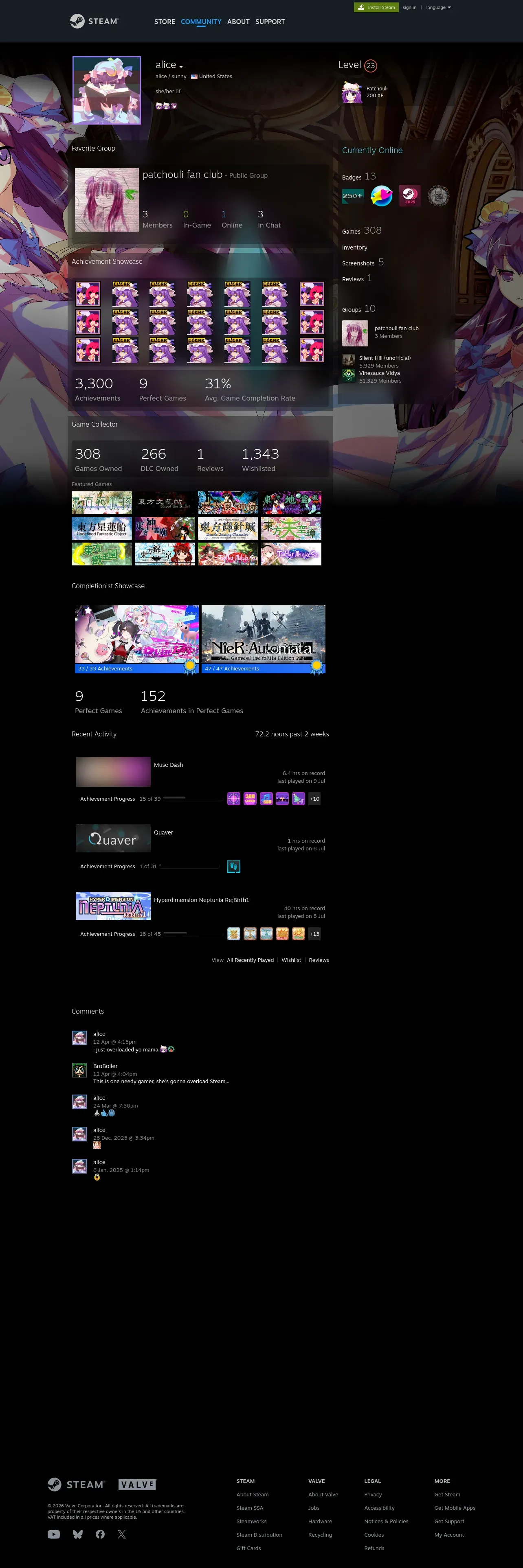
Task: Open the Games 308 link
Action: (362, 231)
